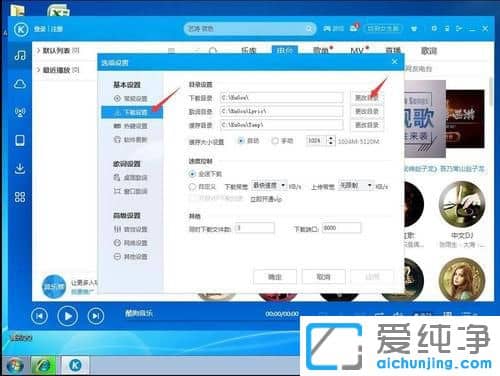Open the Windows Start menu
Image resolution: width=500 pixels, height=376 pixels.
(x=14, y=366)
